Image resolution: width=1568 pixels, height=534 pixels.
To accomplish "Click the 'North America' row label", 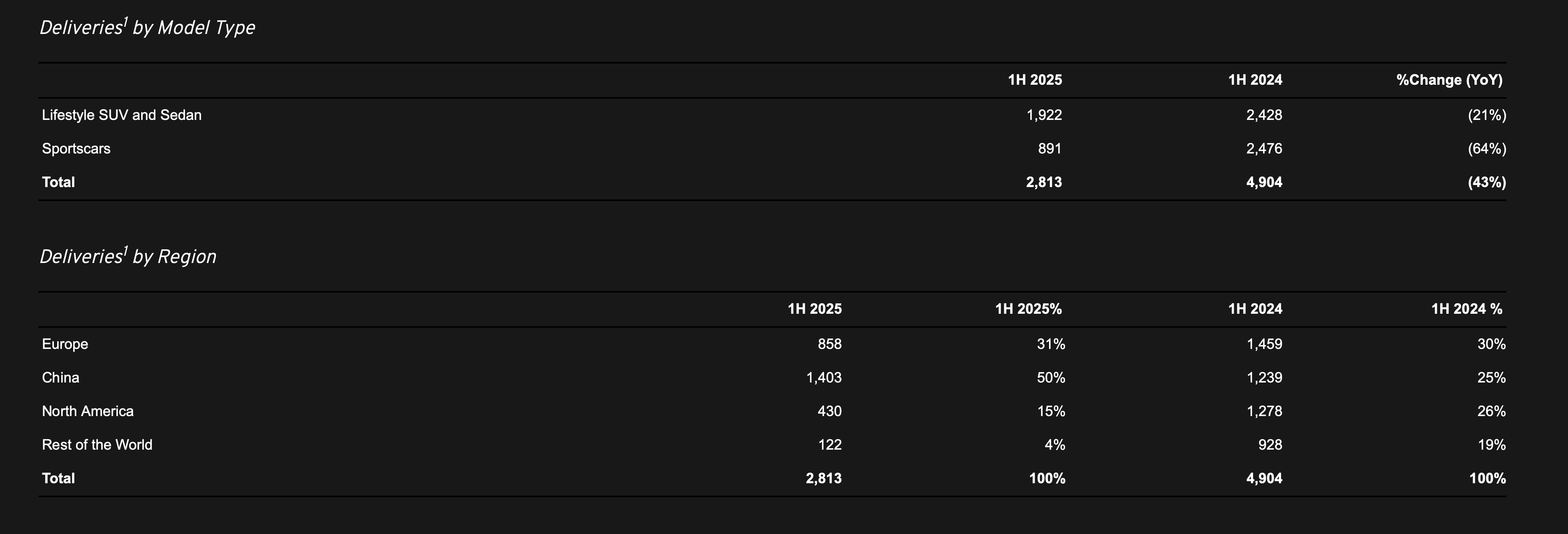I will 88,411.
